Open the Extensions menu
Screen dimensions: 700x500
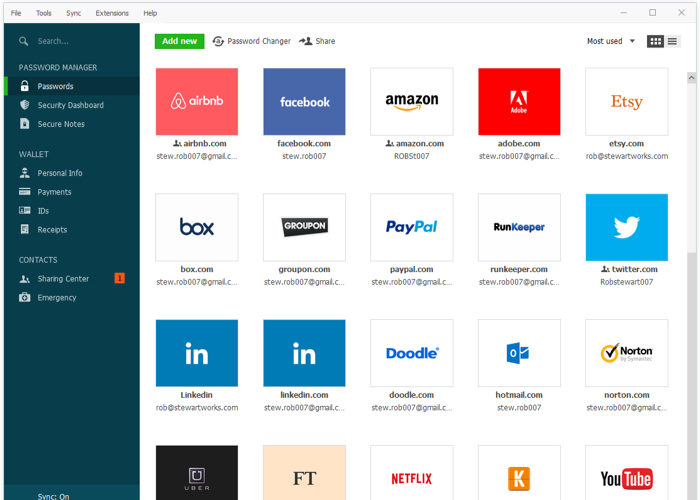[112, 13]
